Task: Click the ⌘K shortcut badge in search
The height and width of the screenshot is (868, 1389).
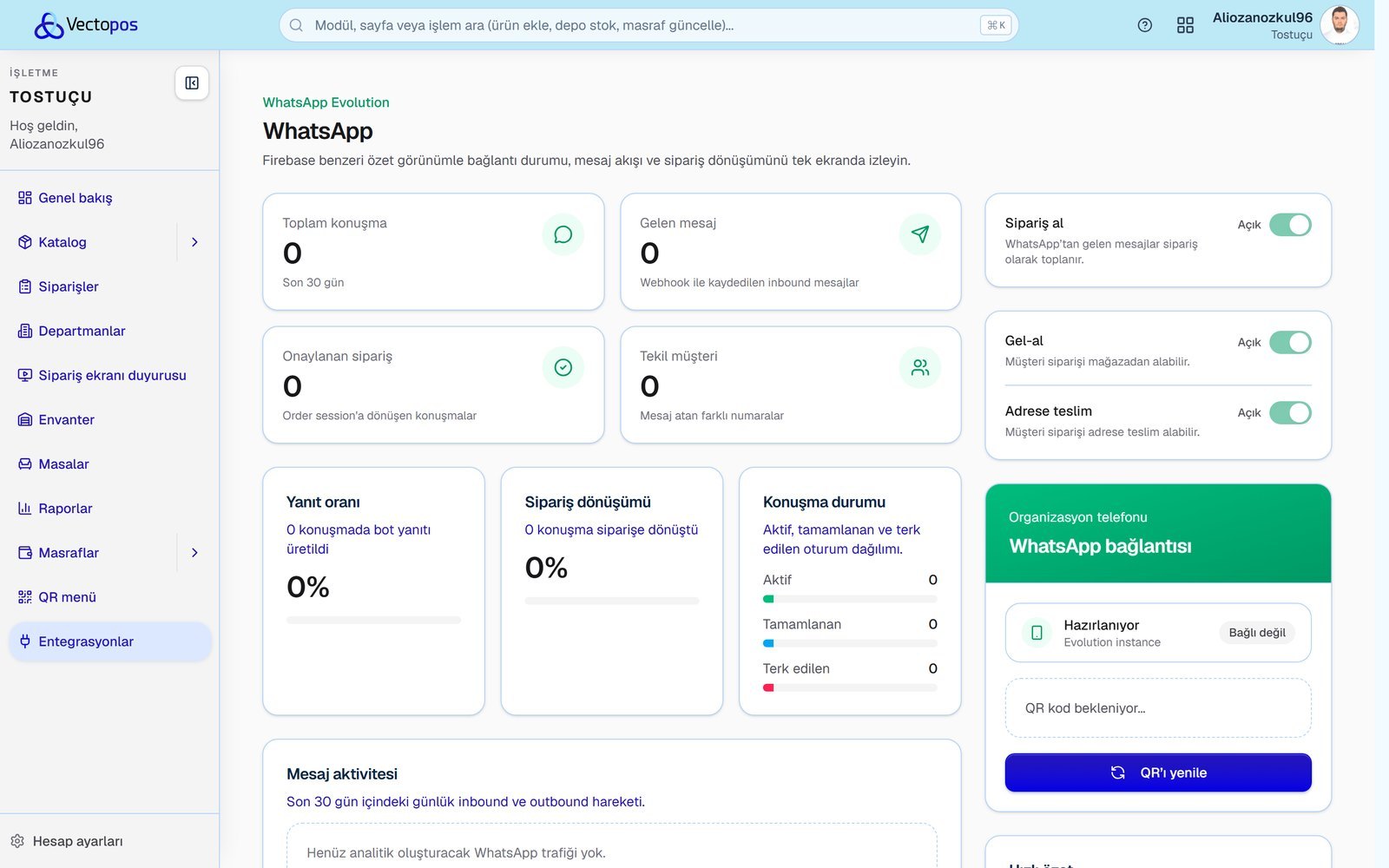Action: (996, 25)
